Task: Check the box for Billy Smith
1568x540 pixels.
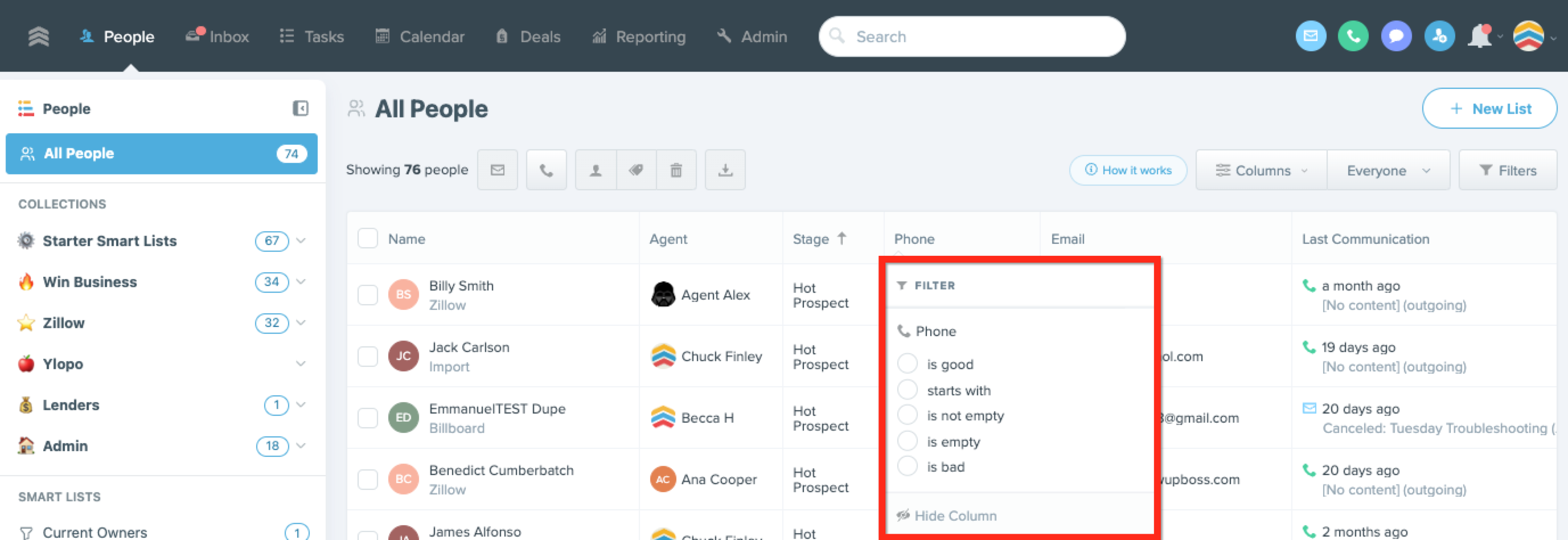Action: tap(368, 294)
